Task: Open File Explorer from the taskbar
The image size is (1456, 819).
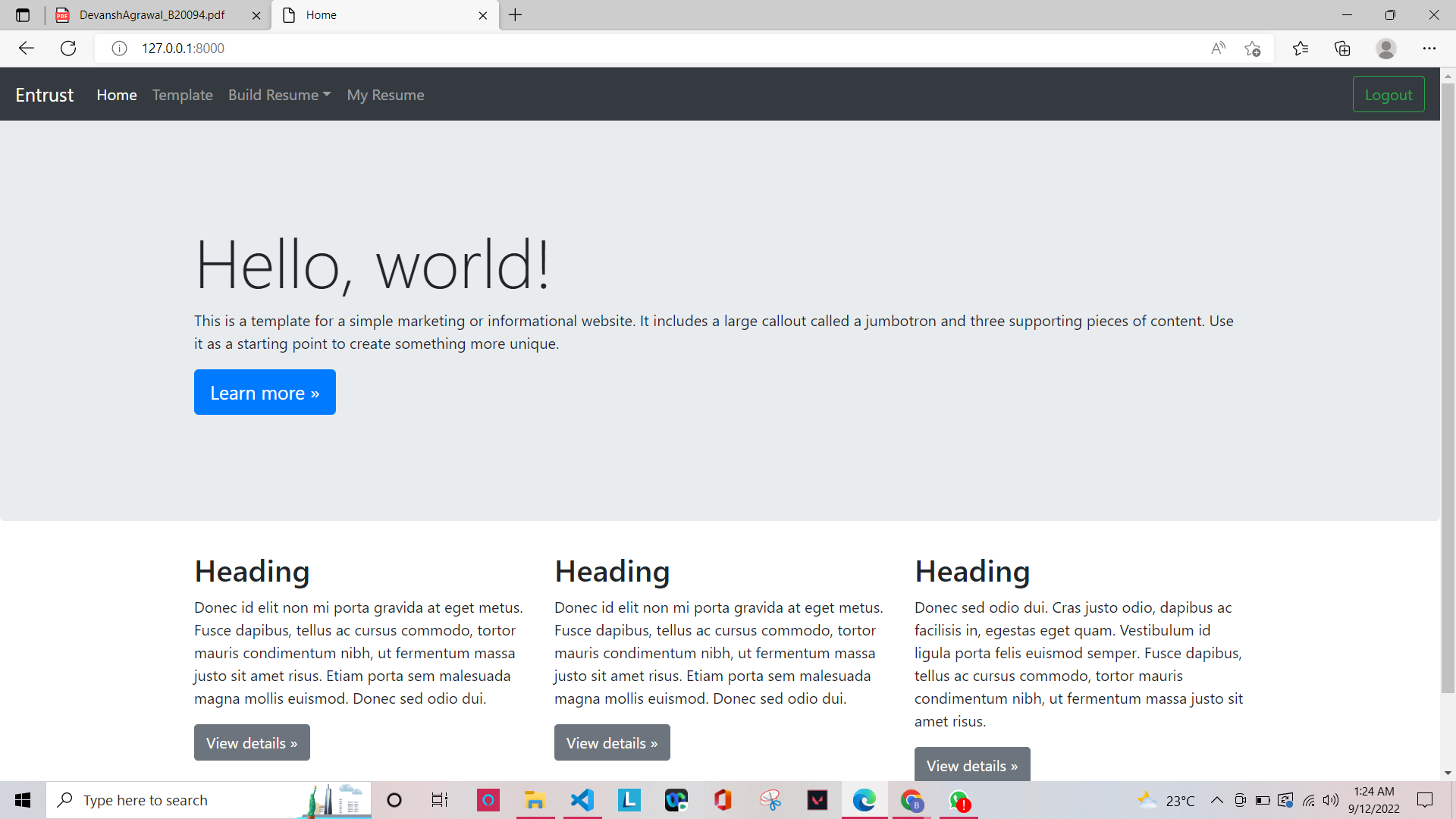Action: coord(535,800)
